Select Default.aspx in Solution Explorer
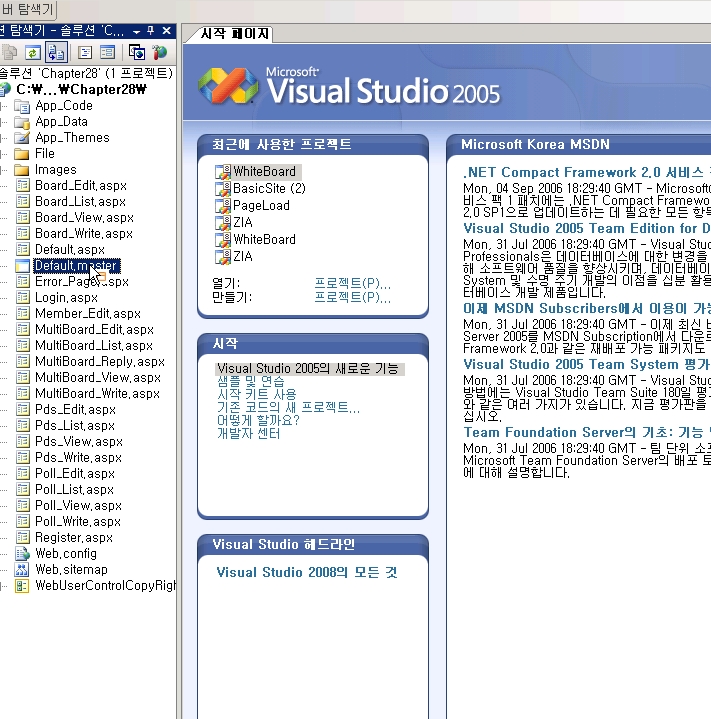This screenshot has height=719, width=711. click(70, 249)
